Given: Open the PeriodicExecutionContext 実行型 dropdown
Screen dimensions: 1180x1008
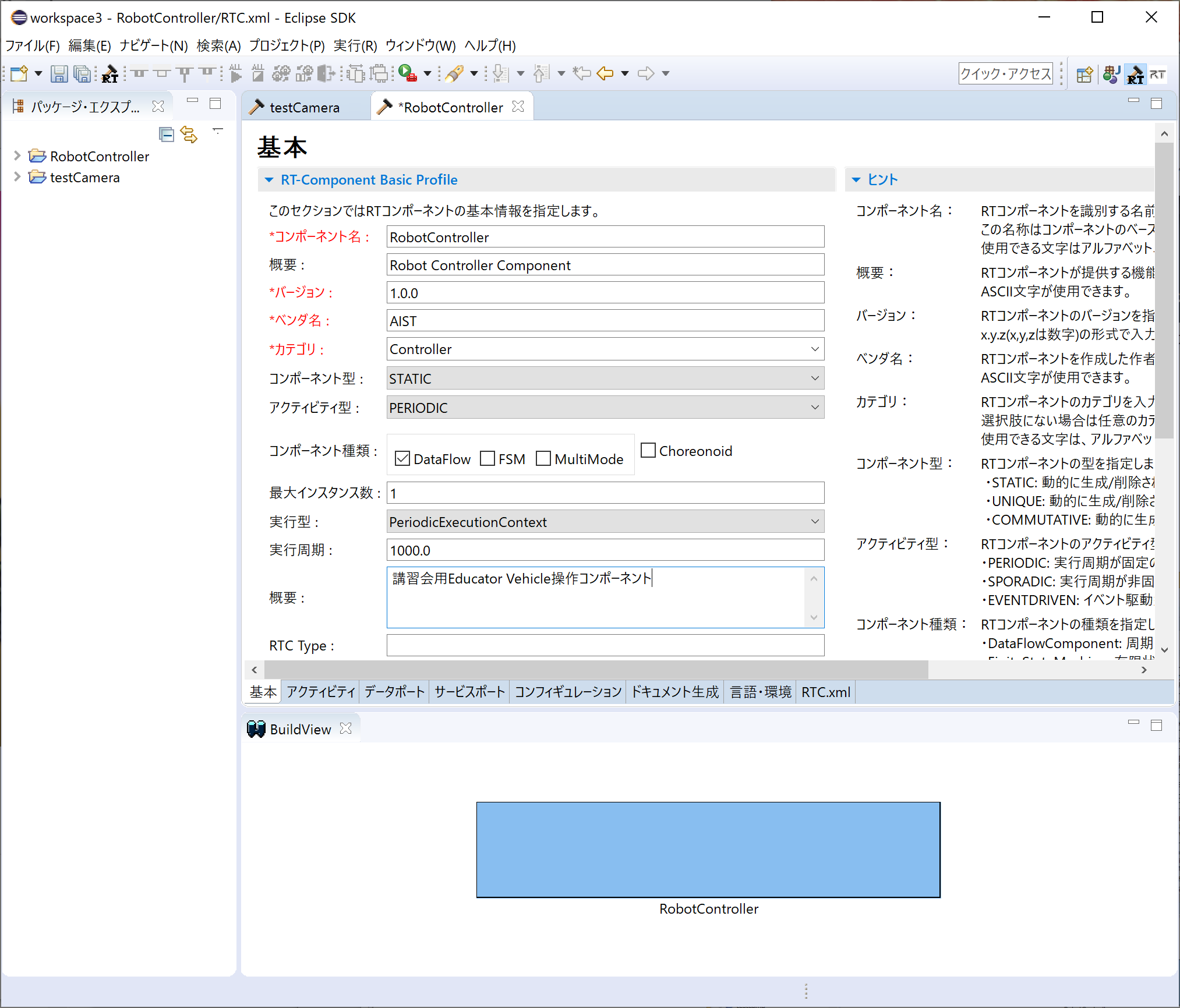Looking at the screenshot, I should pos(815,522).
